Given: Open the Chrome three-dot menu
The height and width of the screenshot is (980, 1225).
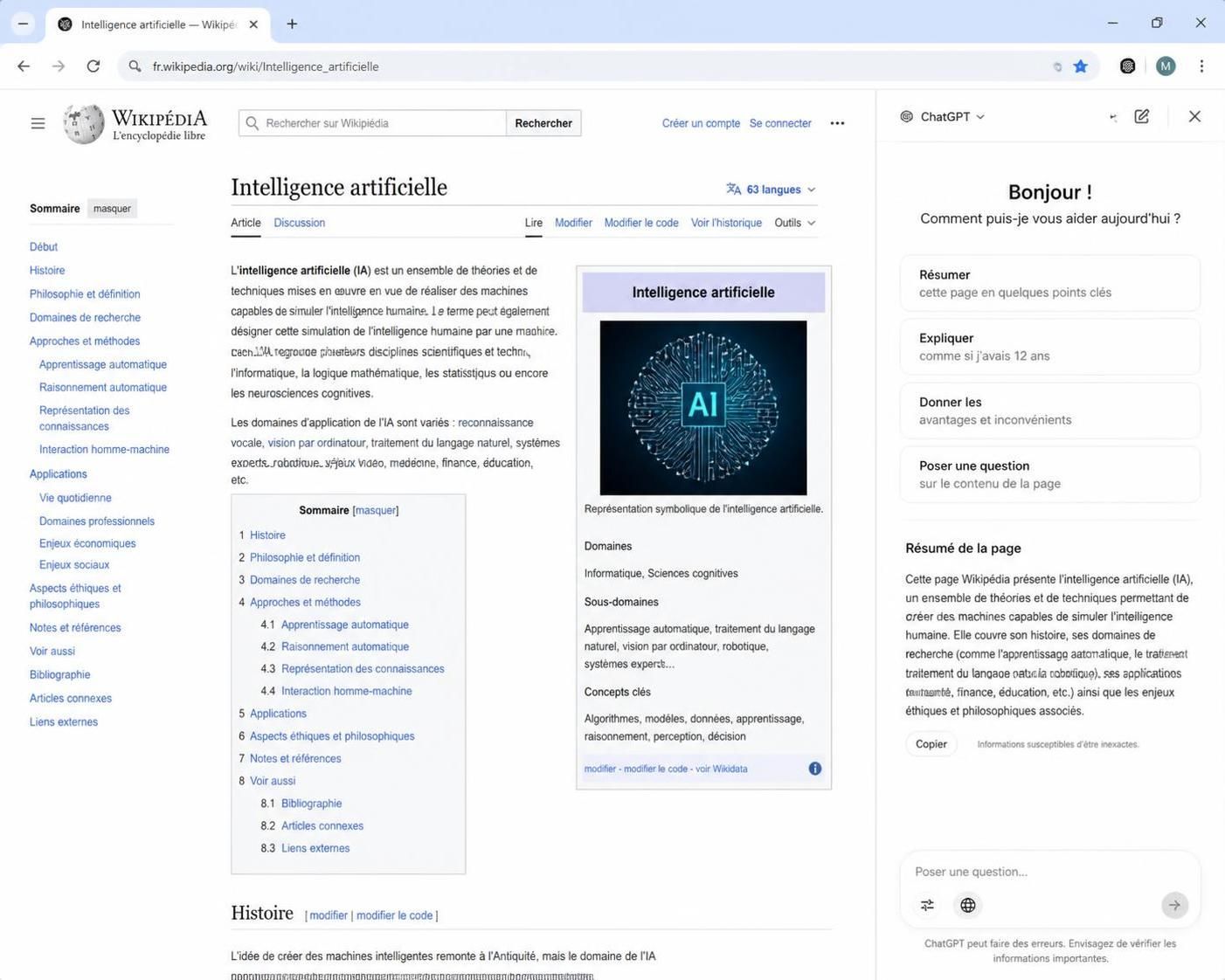Looking at the screenshot, I should tap(1201, 66).
